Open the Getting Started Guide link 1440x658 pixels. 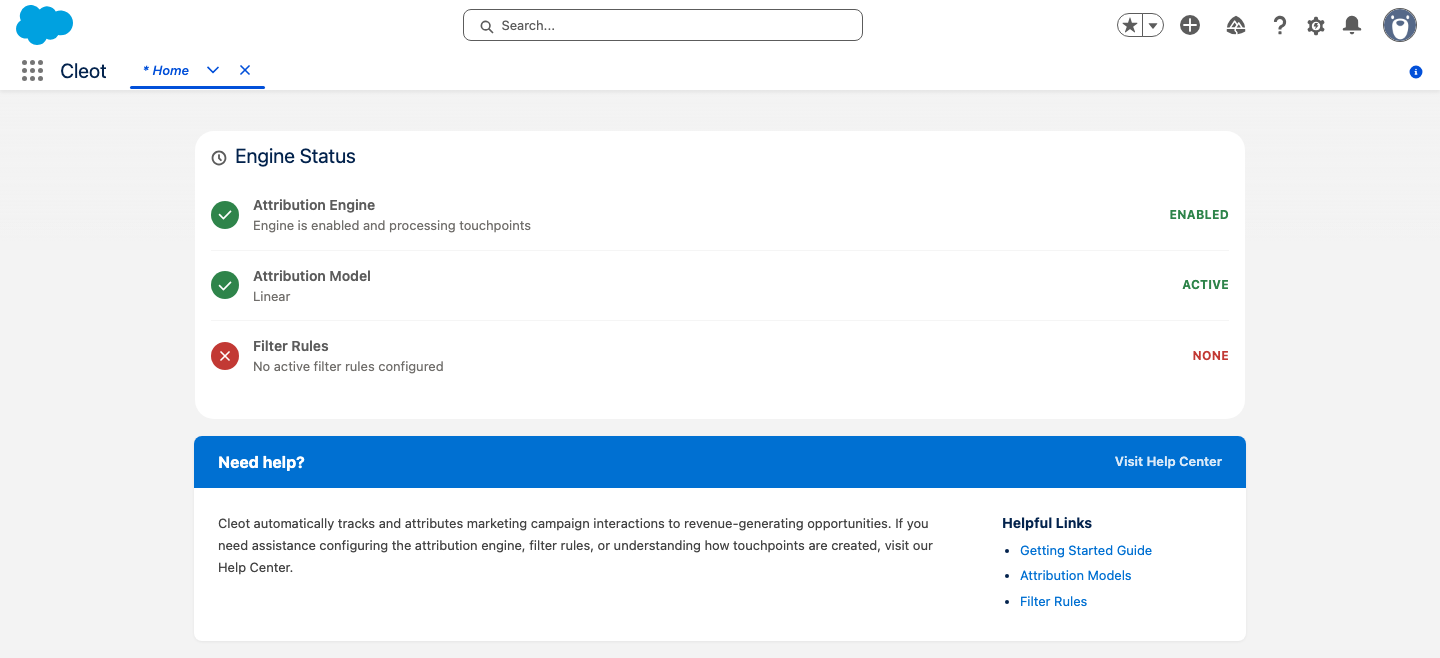point(1086,550)
